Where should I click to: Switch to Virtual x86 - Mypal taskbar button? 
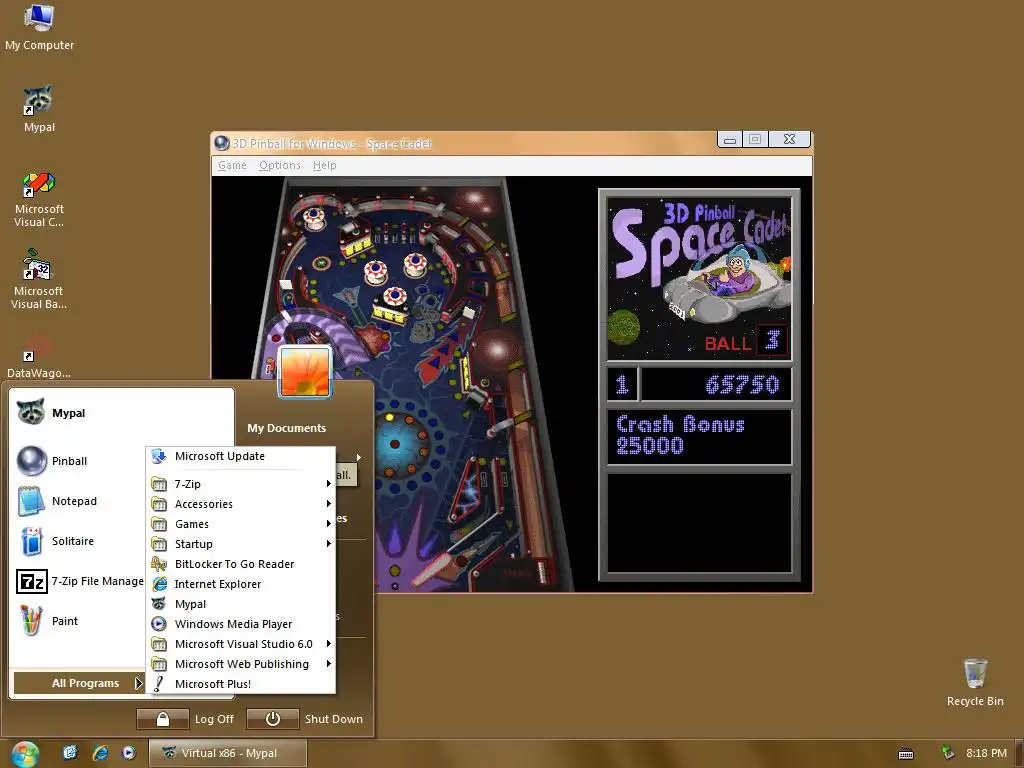point(227,753)
